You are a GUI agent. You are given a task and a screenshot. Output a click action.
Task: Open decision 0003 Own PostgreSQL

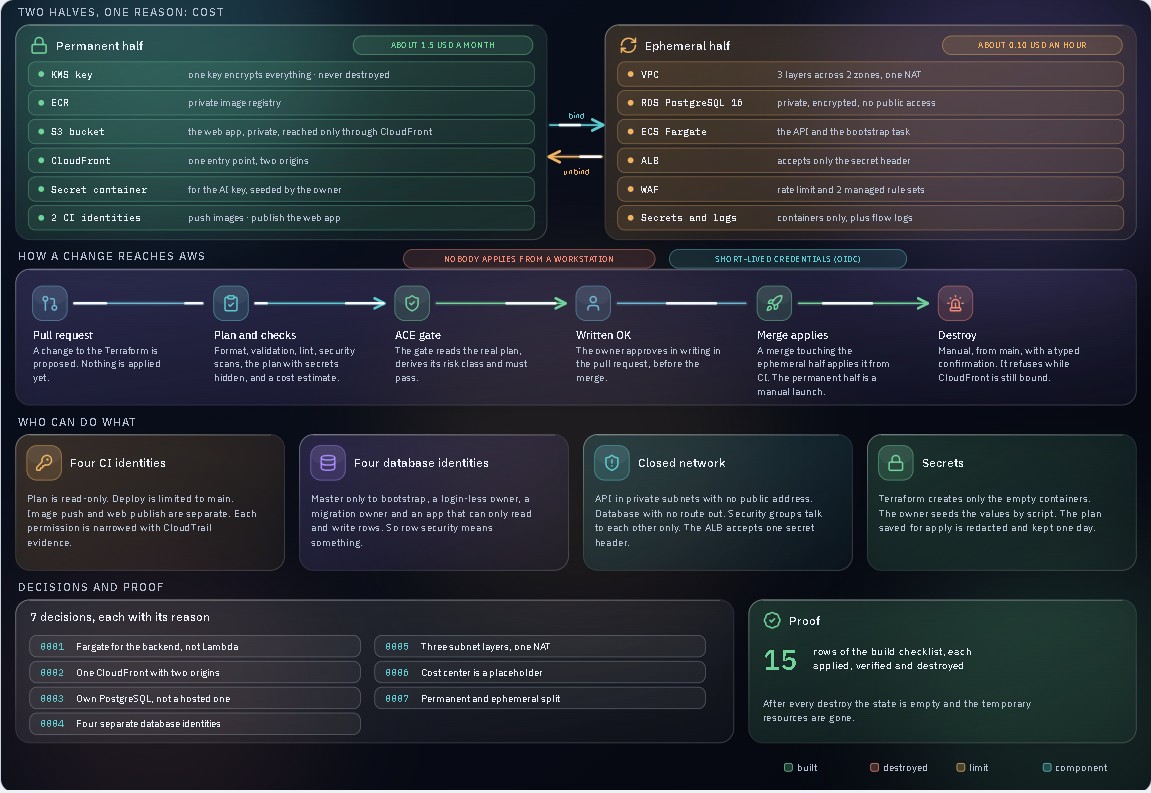(195, 698)
